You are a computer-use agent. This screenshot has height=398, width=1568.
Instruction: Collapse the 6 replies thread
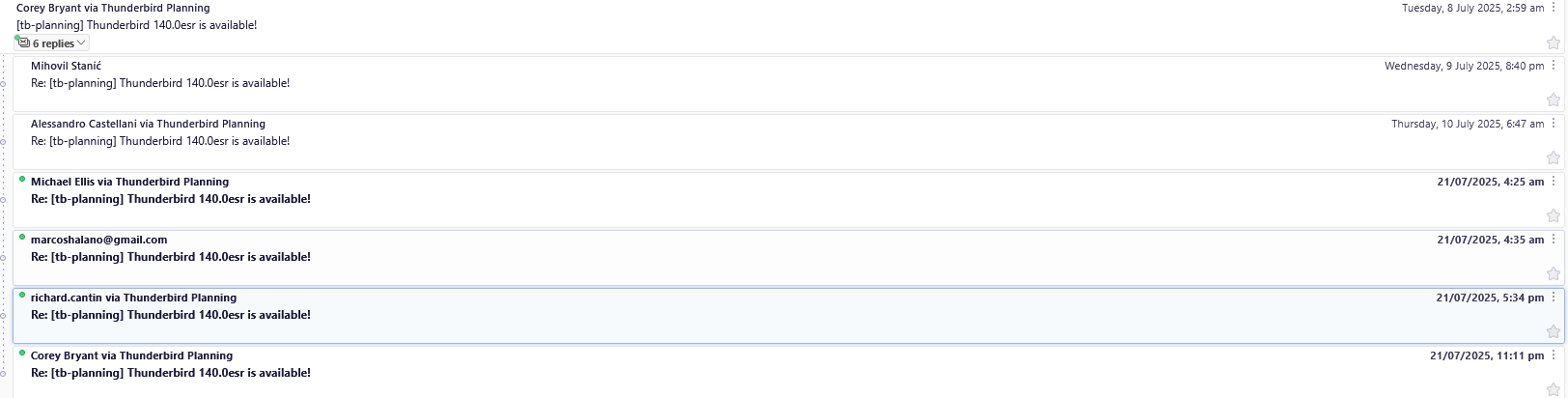click(x=52, y=43)
